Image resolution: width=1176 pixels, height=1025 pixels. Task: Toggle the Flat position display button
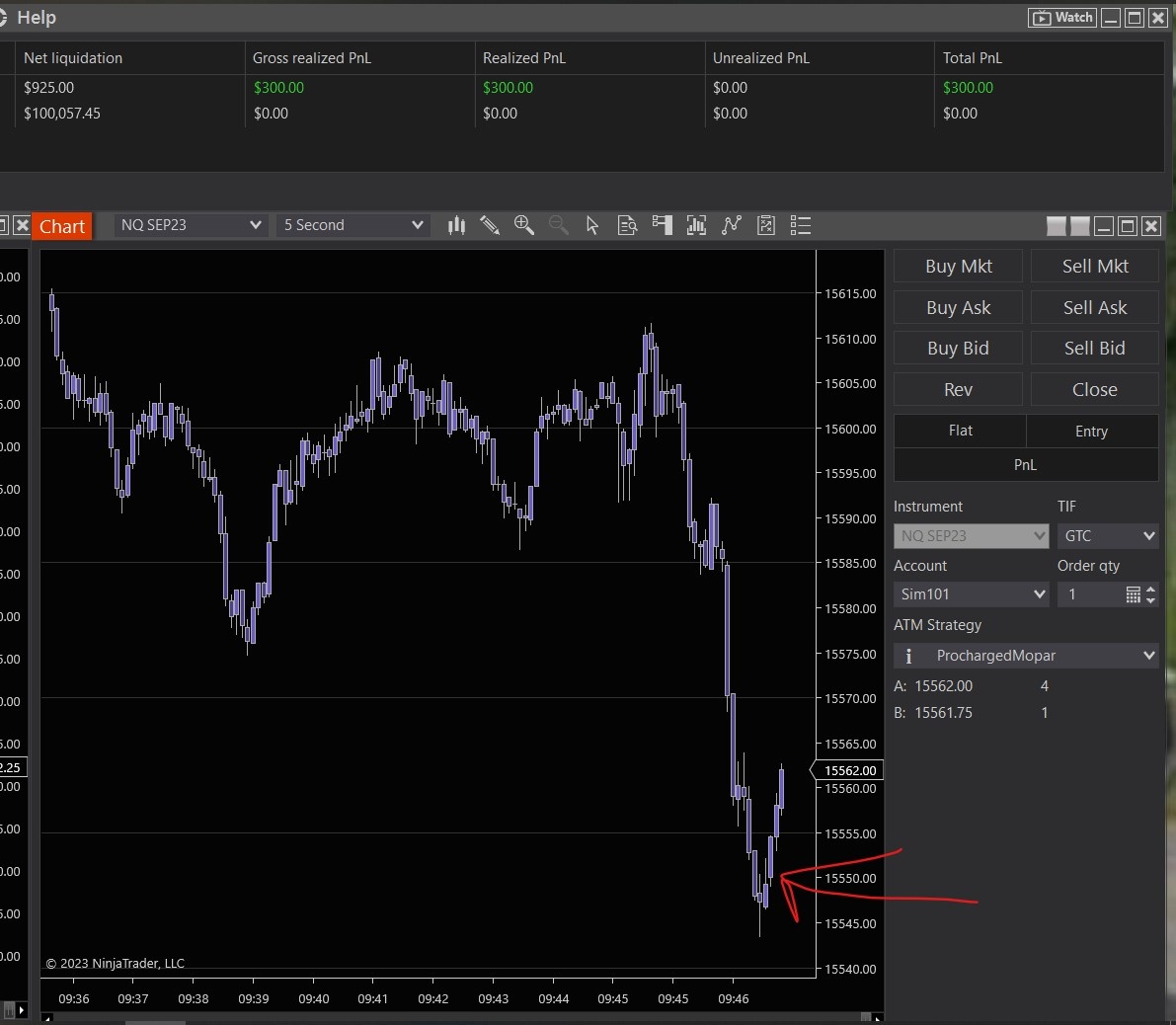(x=960, y=432)
